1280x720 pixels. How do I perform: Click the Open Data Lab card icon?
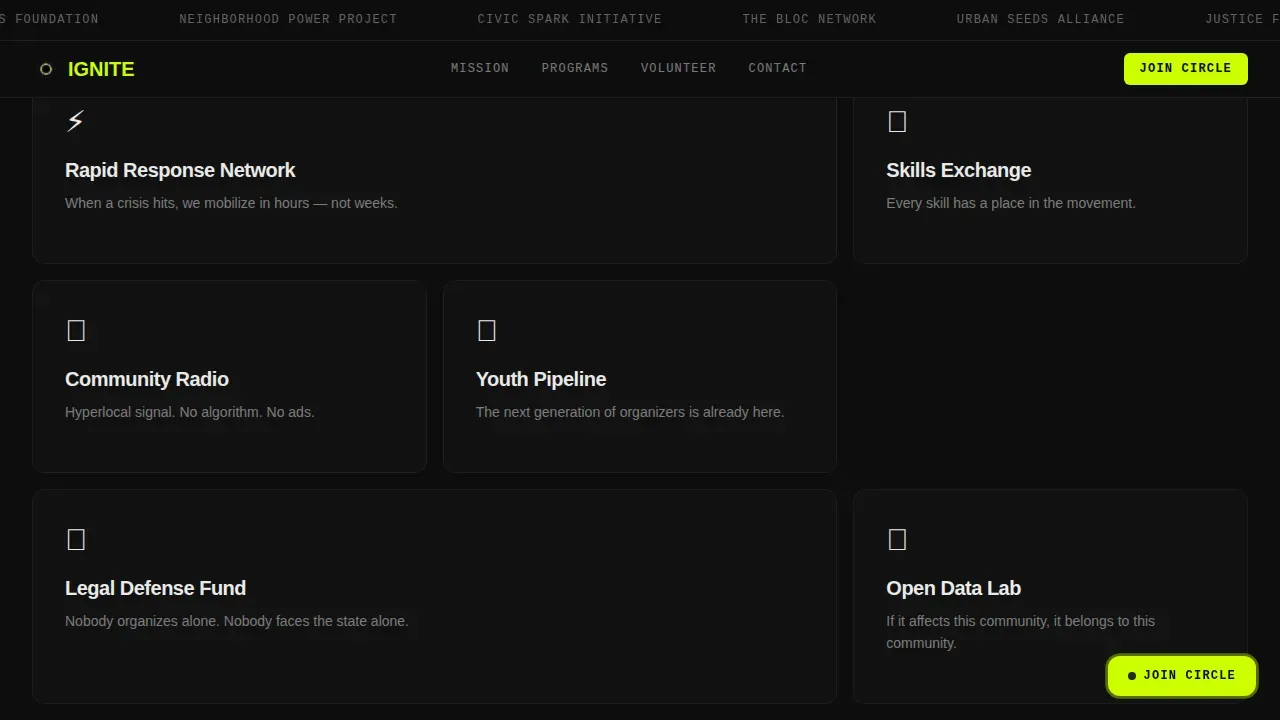[897, 539]
